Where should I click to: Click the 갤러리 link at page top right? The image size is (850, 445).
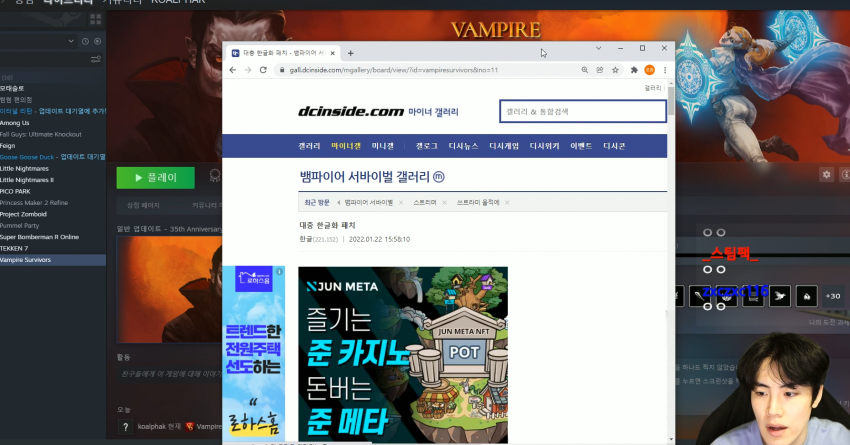click(652, 88)
